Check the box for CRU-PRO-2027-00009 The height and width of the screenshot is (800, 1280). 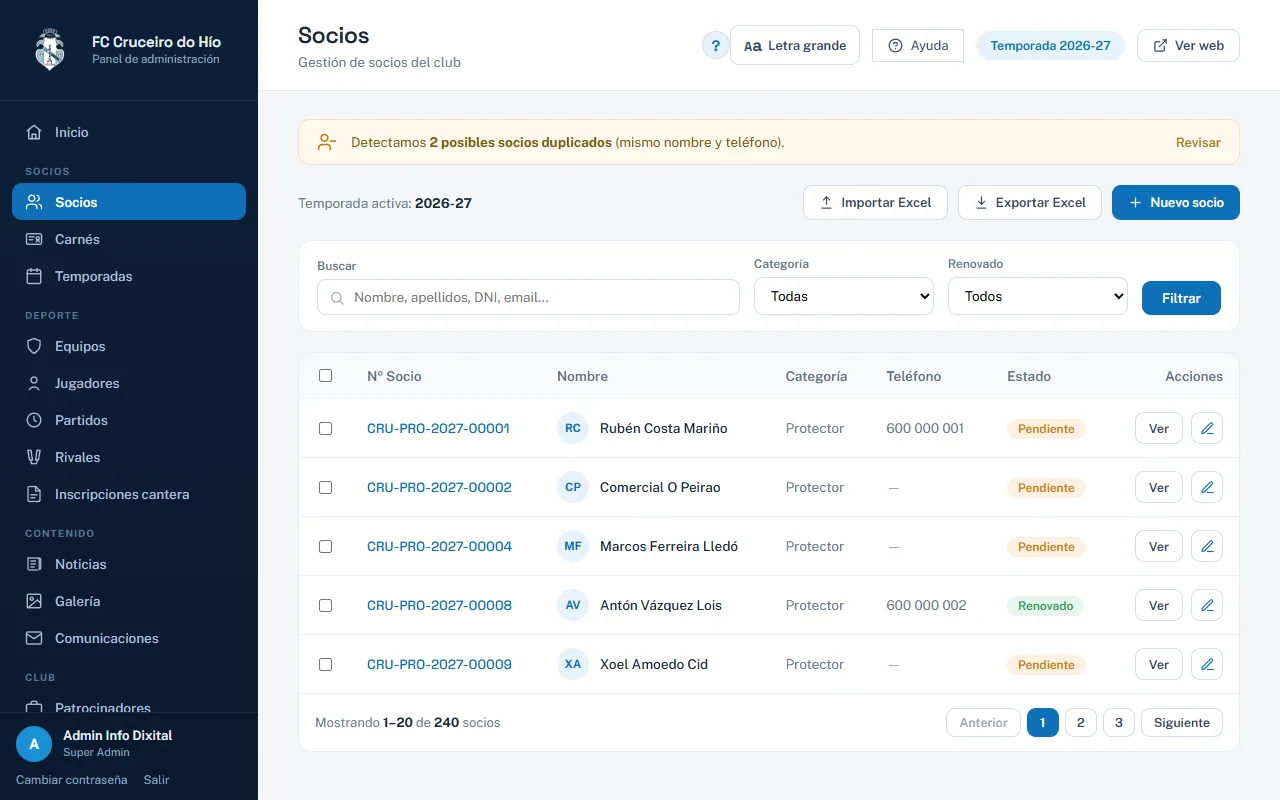pos(325,664)
